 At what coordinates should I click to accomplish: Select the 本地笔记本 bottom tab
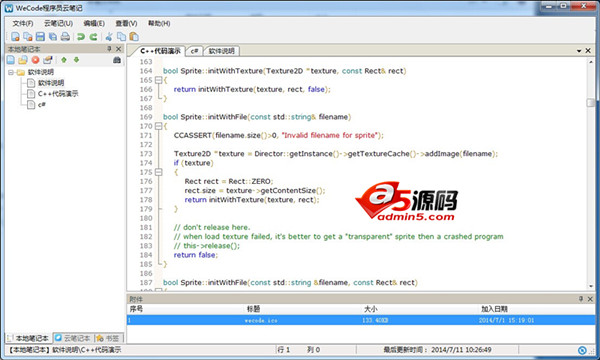29,338
